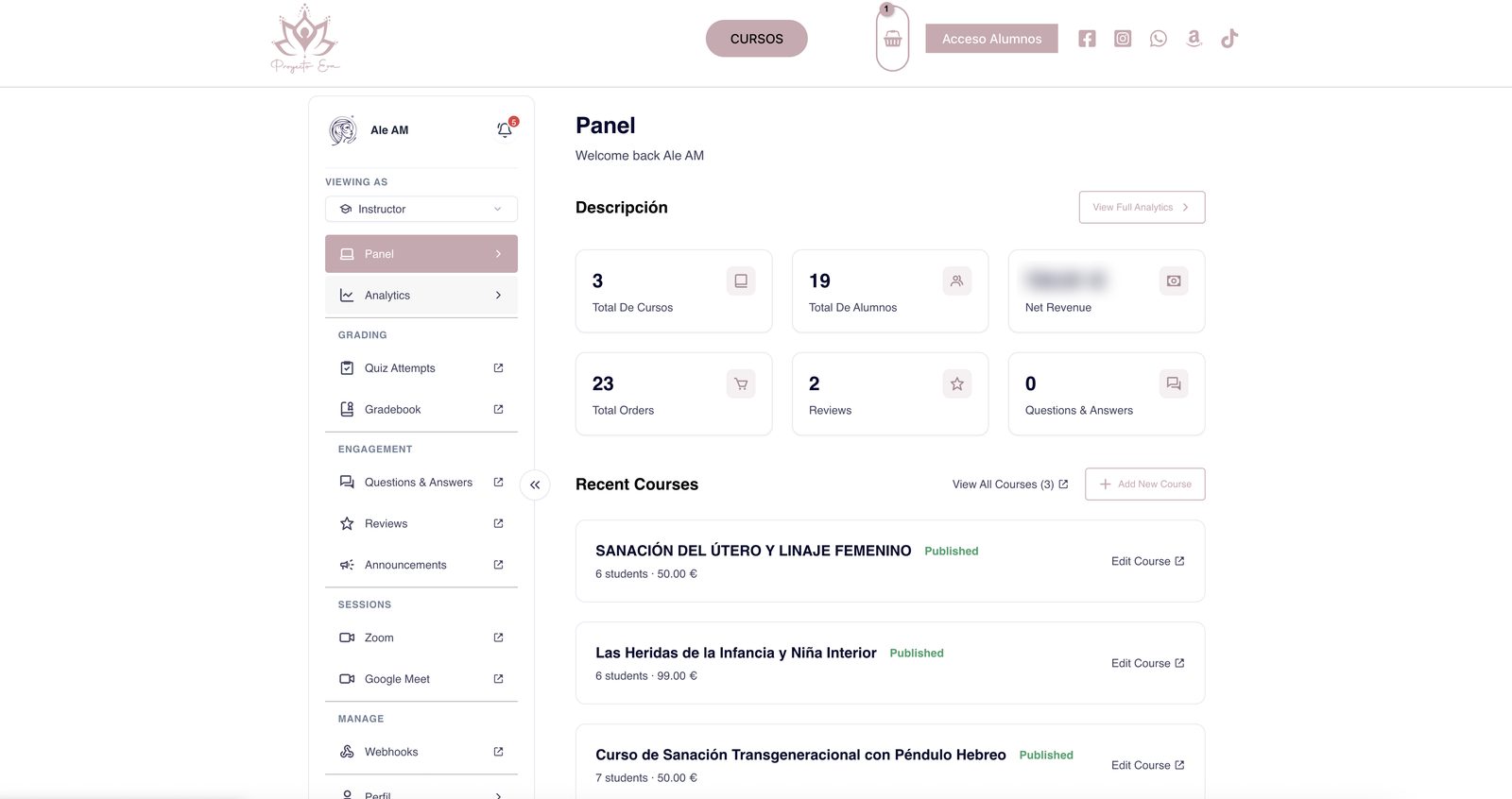Viewport: 1512px width, 799px height.
Task: Open the Facebook social icon
Action: click(1087, 39)
